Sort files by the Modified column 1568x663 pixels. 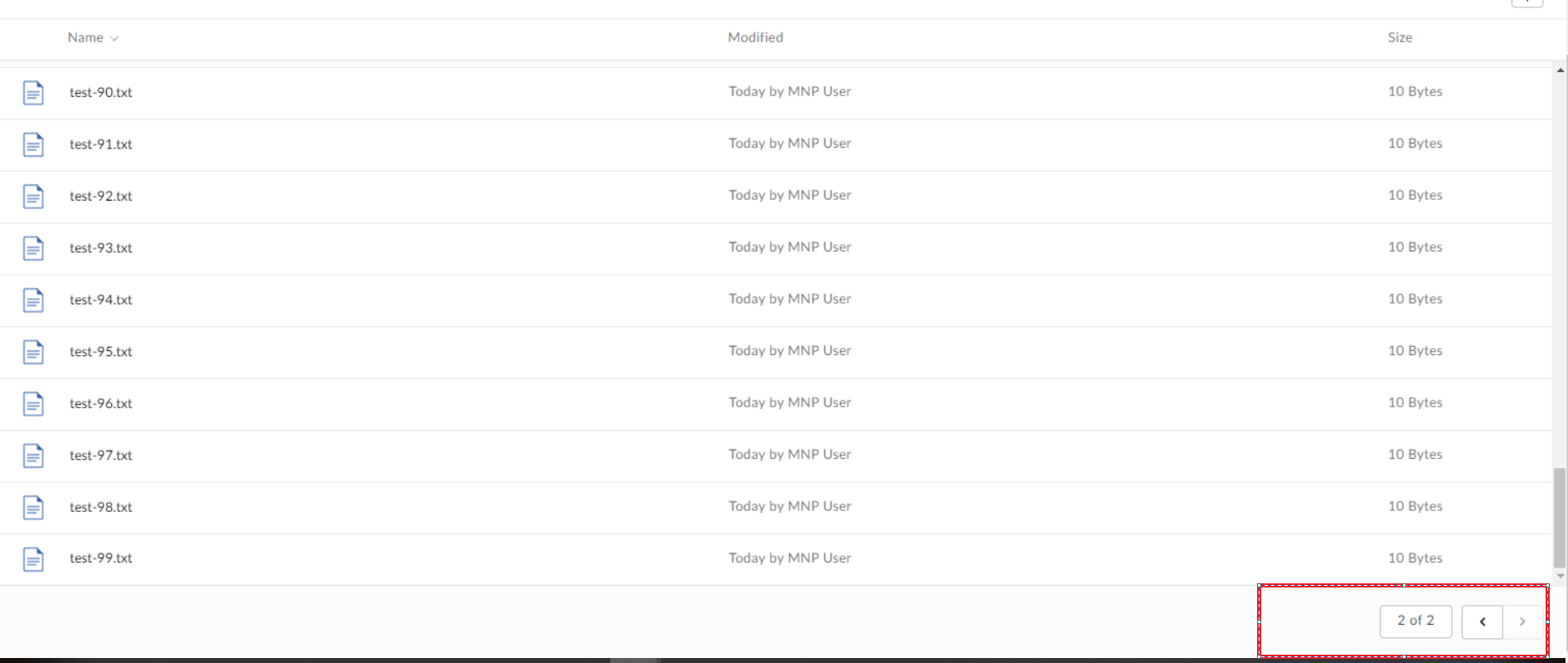coord(755,37)
